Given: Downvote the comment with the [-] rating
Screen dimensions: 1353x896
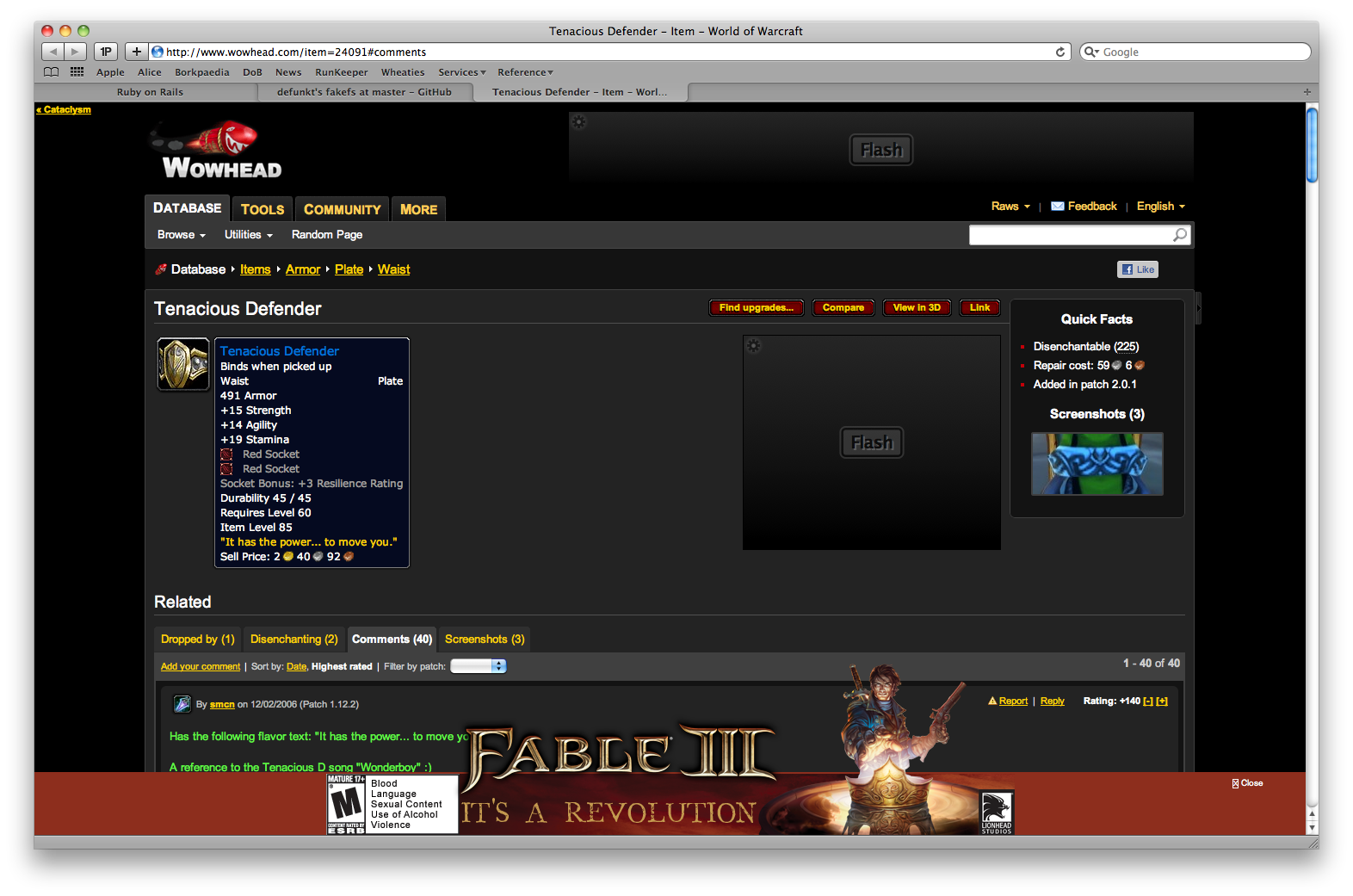Looking at the screenshot, I should (x=1148, y=701).
